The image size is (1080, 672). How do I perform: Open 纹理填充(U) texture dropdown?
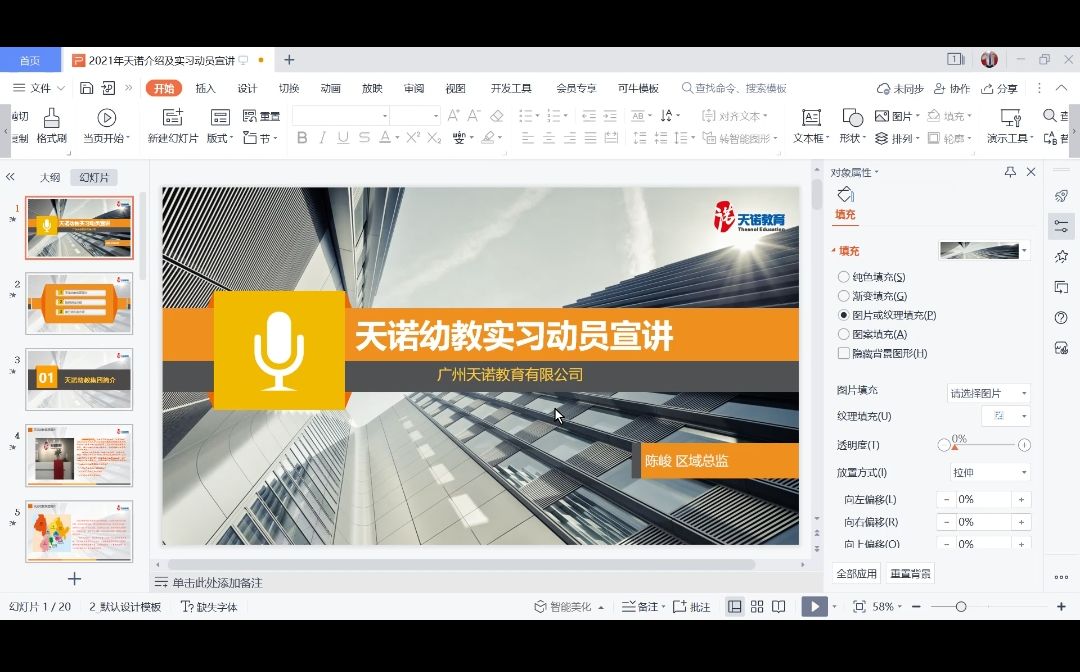[1006, 416]
